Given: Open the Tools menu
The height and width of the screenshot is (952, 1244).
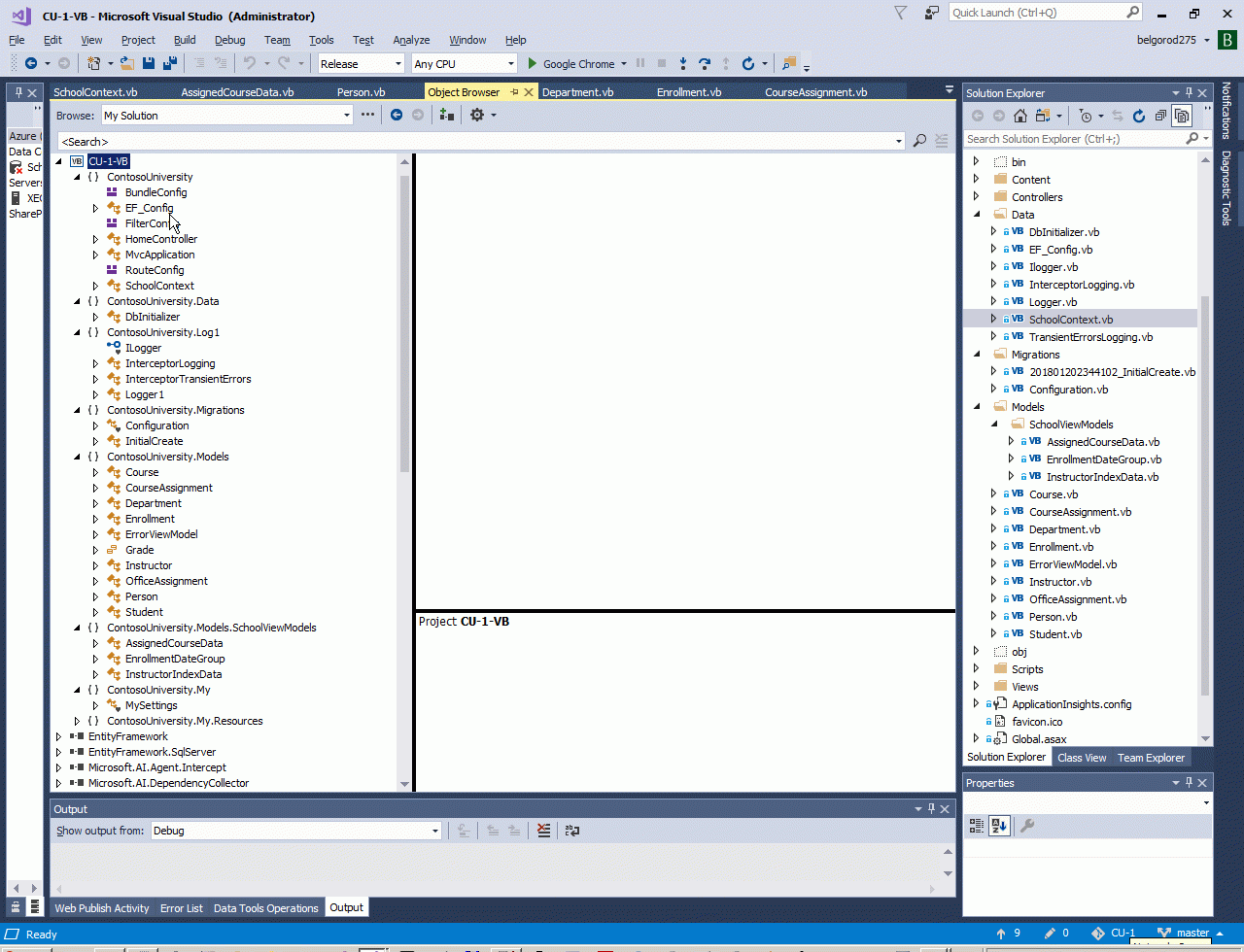Looking at the screenshot, I should (x=322, y=40).
